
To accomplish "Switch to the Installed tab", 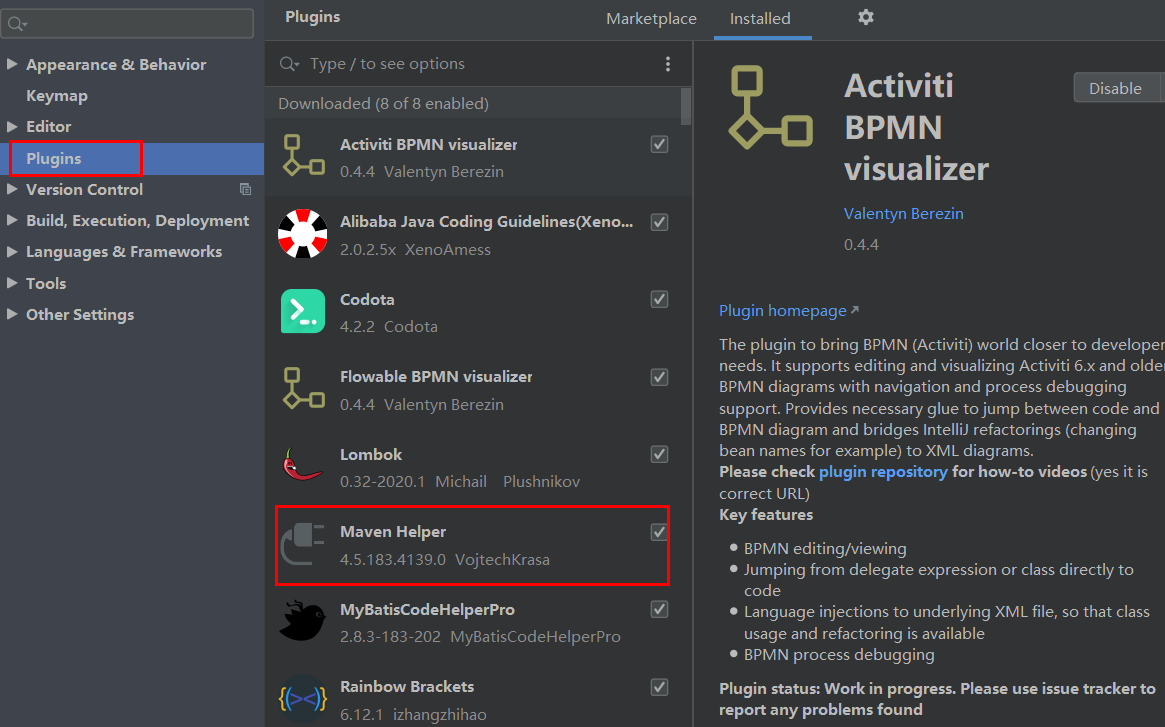I will click(760, 19).
